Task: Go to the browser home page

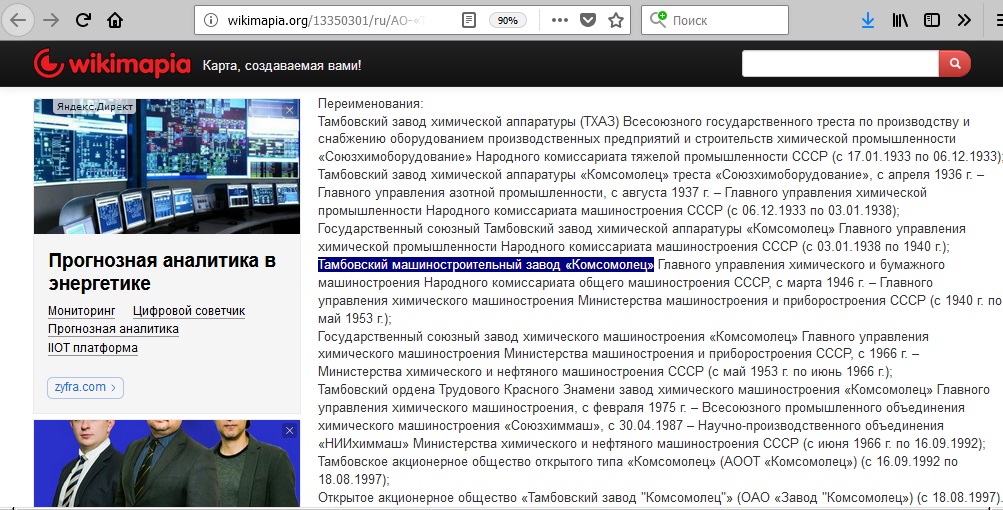Action: [116, 20]
